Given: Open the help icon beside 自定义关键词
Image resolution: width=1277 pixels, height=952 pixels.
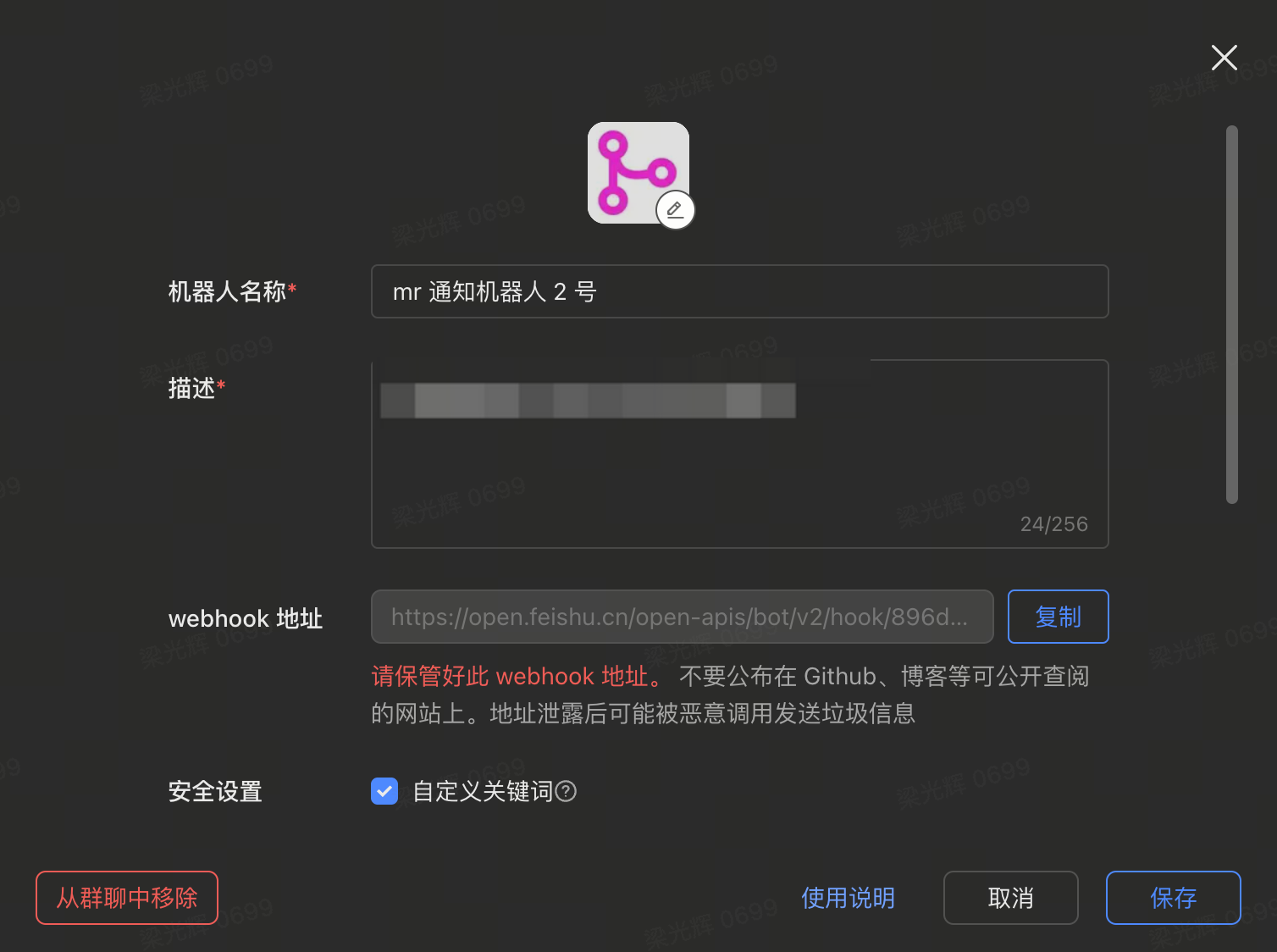Looking at the screenshot, I should (566, 791).
